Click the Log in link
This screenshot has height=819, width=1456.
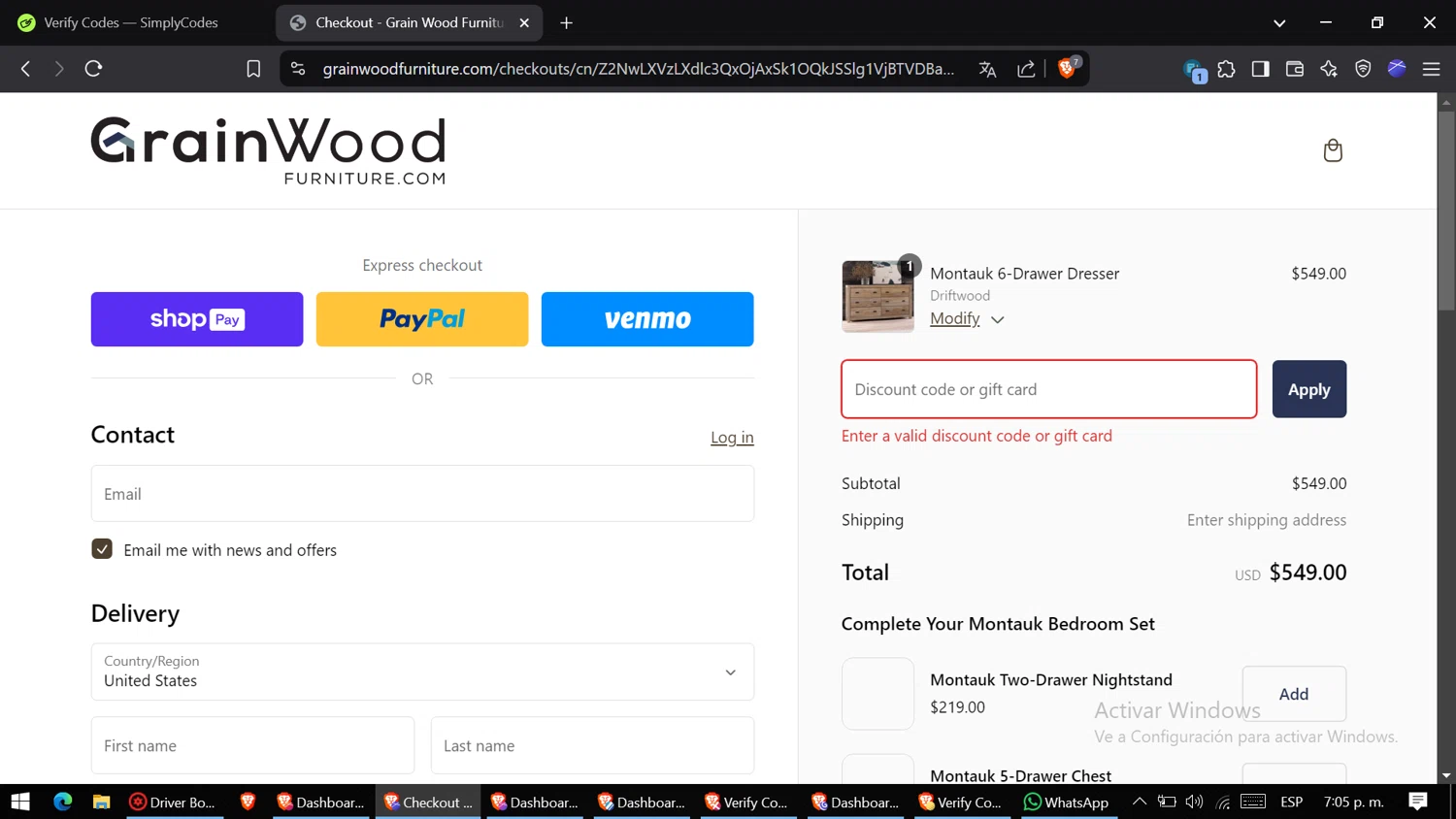pyautogui.click(x=732, y=438)
